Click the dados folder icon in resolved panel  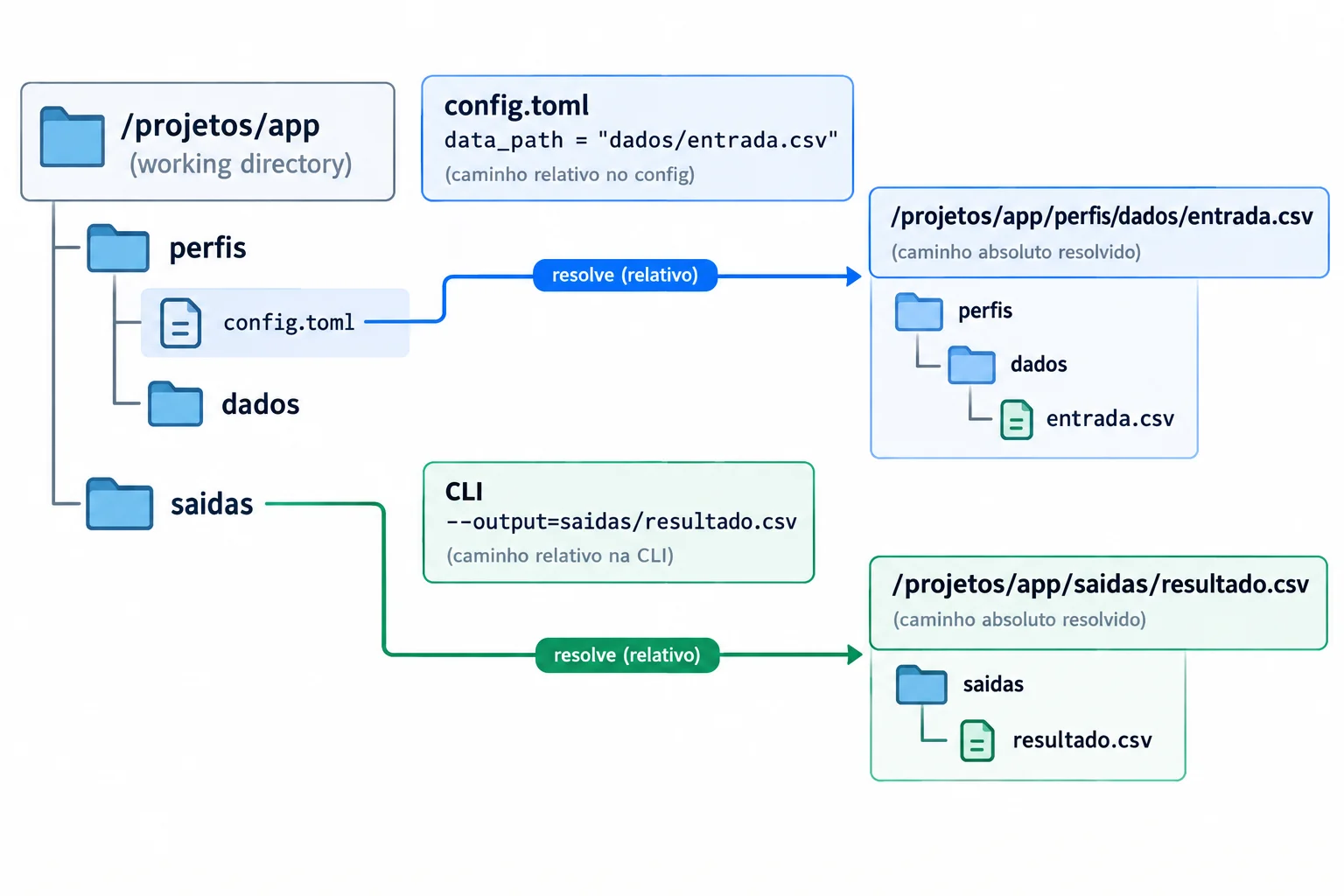click(971, 365)
